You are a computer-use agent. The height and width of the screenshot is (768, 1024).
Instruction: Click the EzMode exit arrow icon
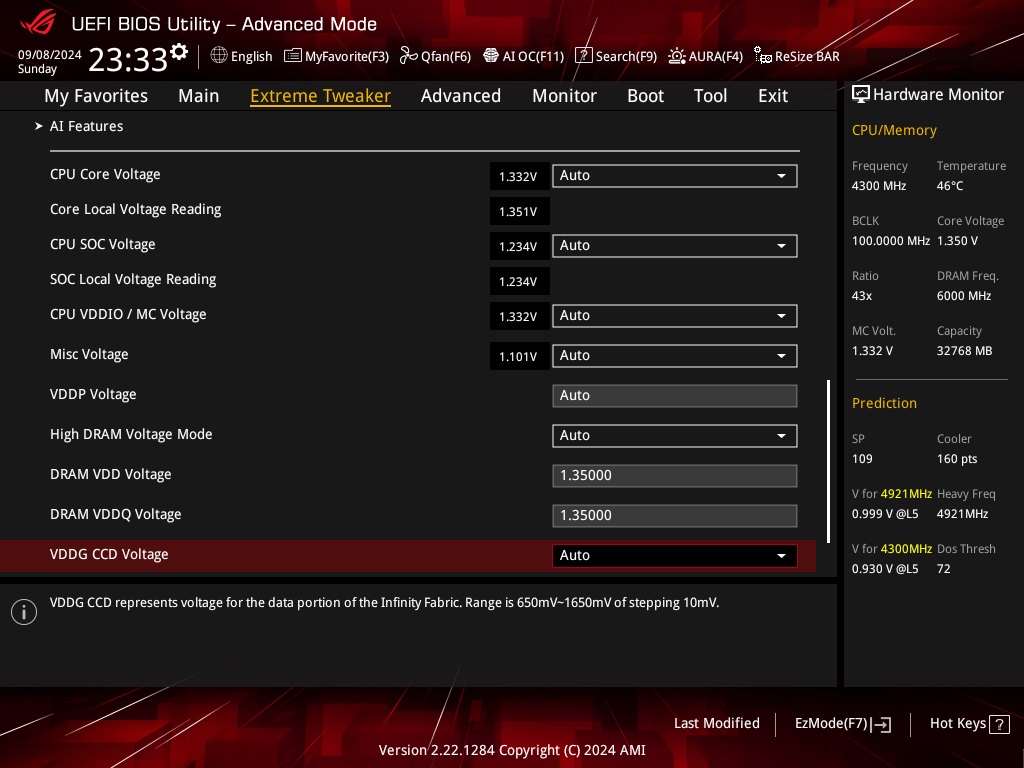click(882, 724)
